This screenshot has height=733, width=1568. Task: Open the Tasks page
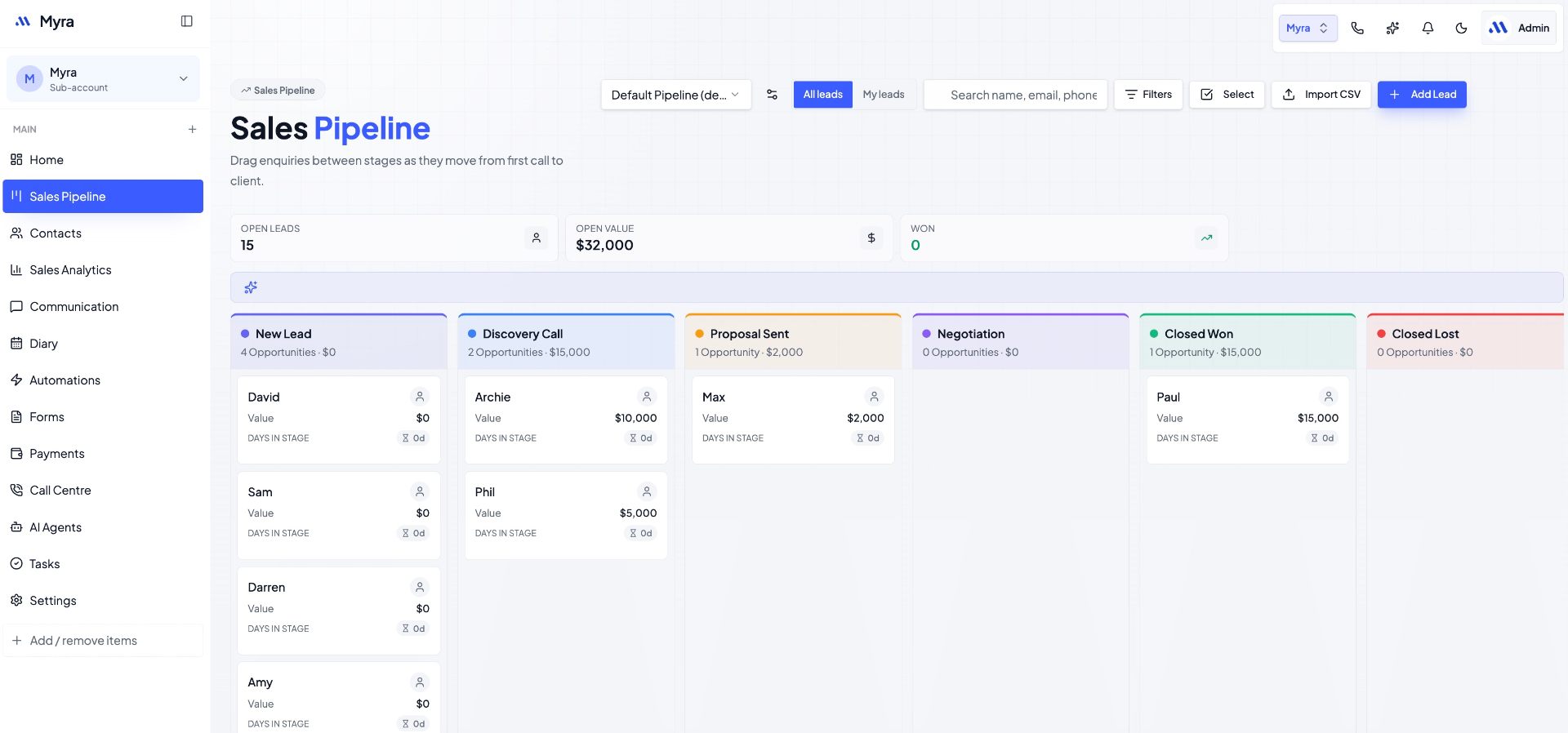[103, 564]
